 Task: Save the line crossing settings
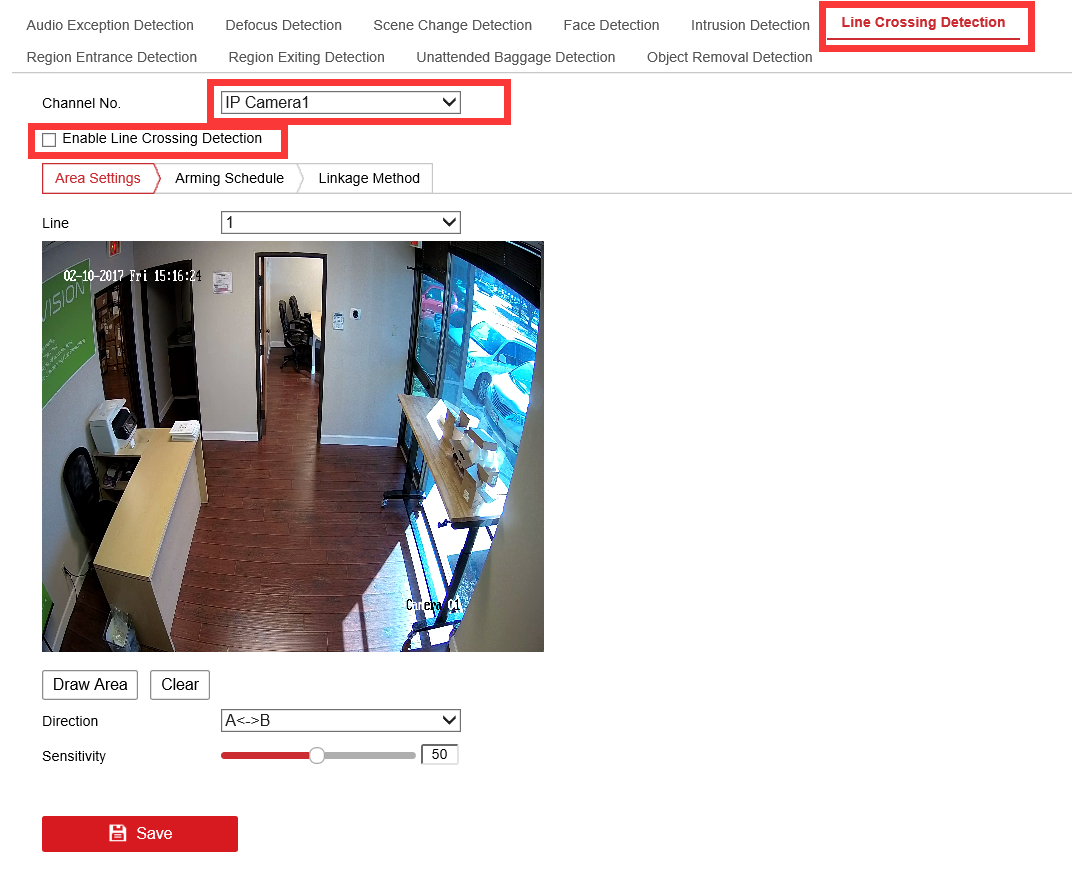tap(140, 834)
